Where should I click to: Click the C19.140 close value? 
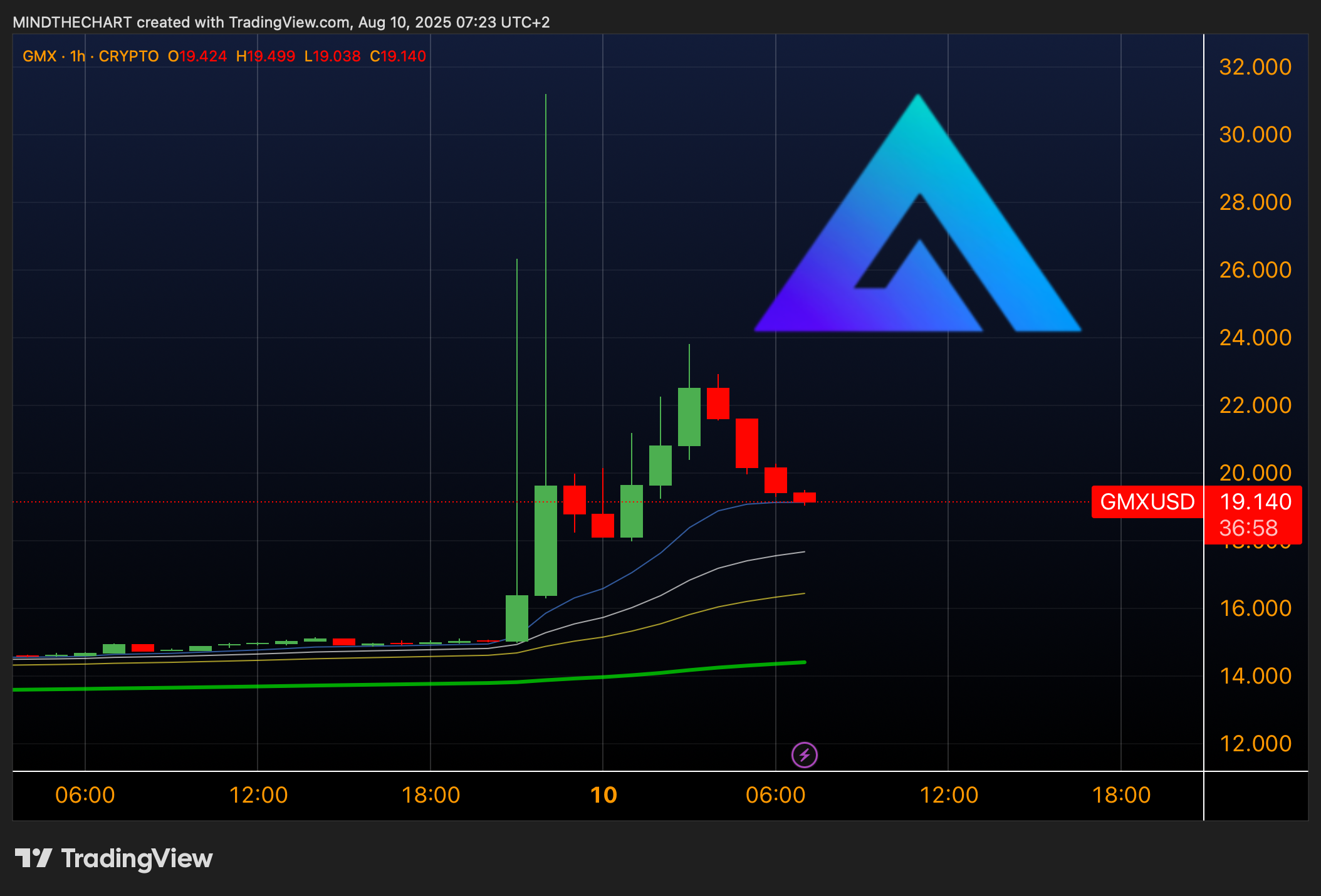pyautogui.click(x=398, y=56)
